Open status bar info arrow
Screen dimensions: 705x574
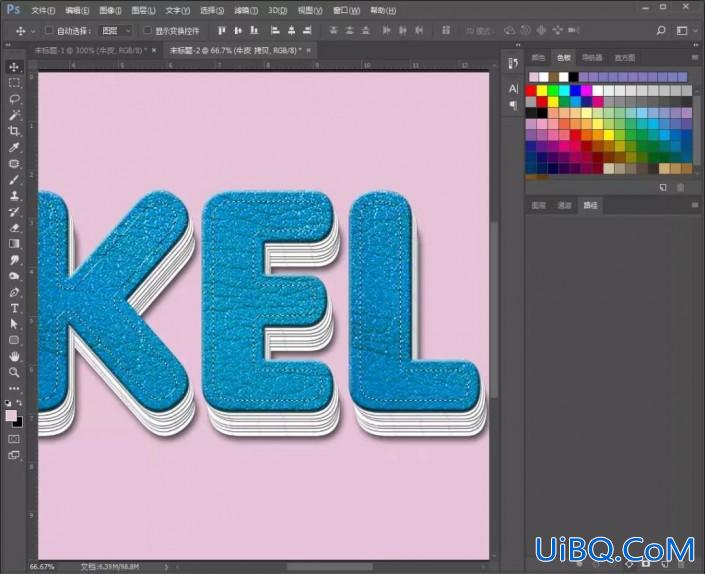click(166, 567)
